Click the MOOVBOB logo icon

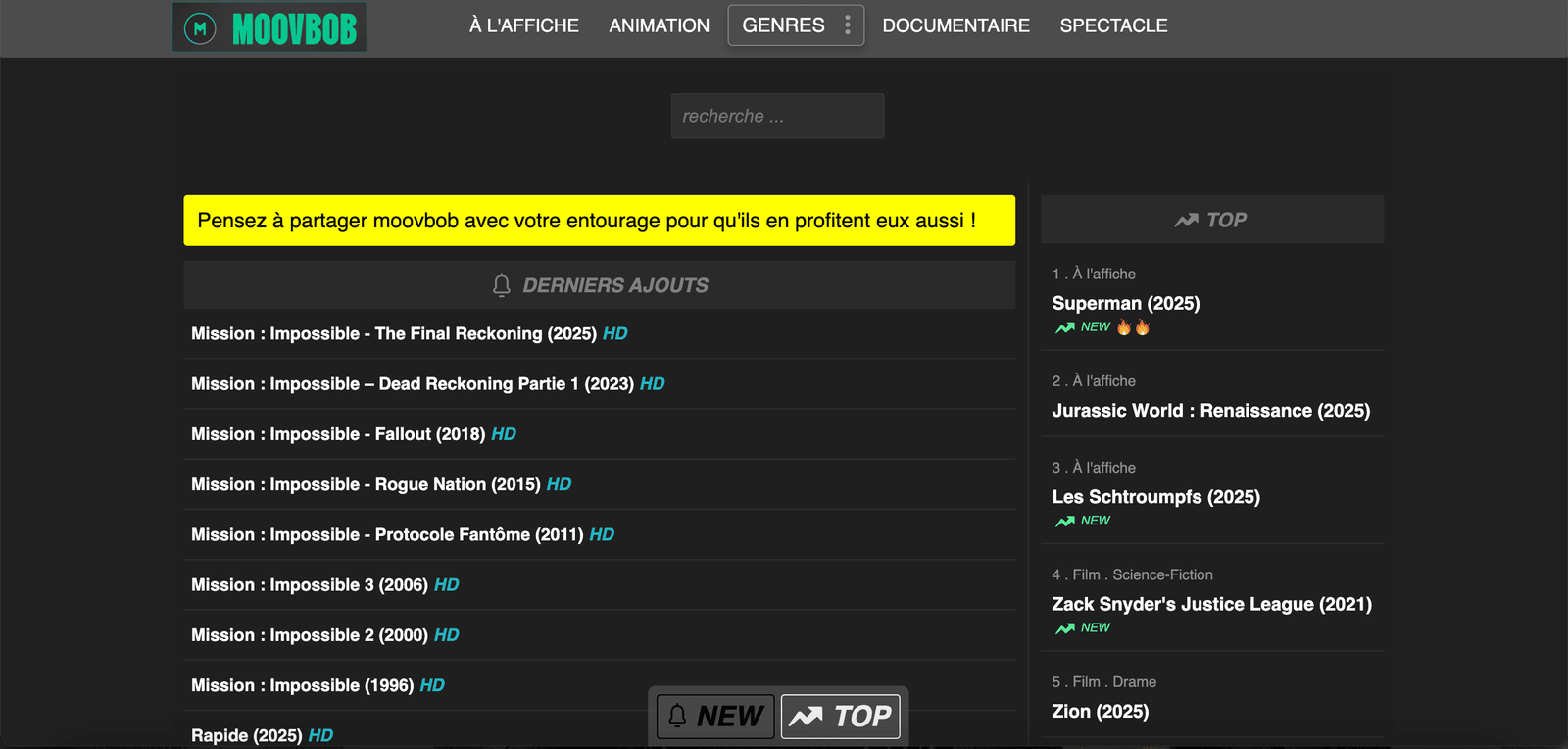(x=201, y=28)
